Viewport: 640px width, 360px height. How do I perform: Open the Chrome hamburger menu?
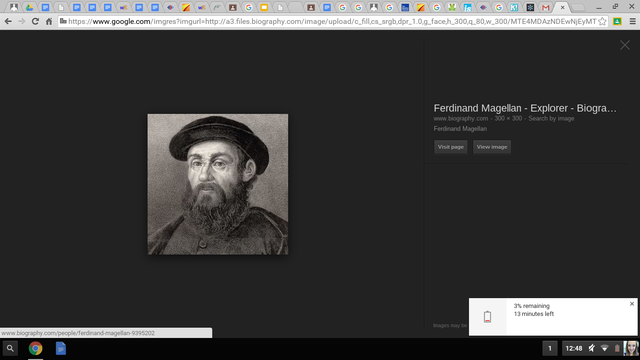[x=632, y=21]
